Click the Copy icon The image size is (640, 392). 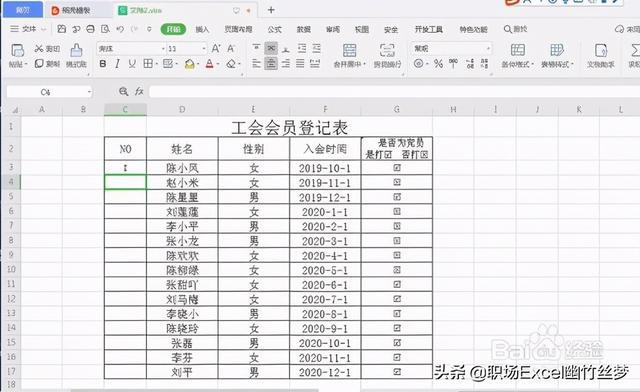pos(39,63)
